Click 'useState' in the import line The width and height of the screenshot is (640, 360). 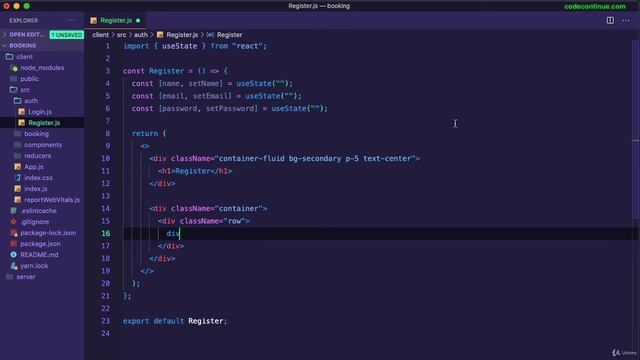[x=180, y=46]
